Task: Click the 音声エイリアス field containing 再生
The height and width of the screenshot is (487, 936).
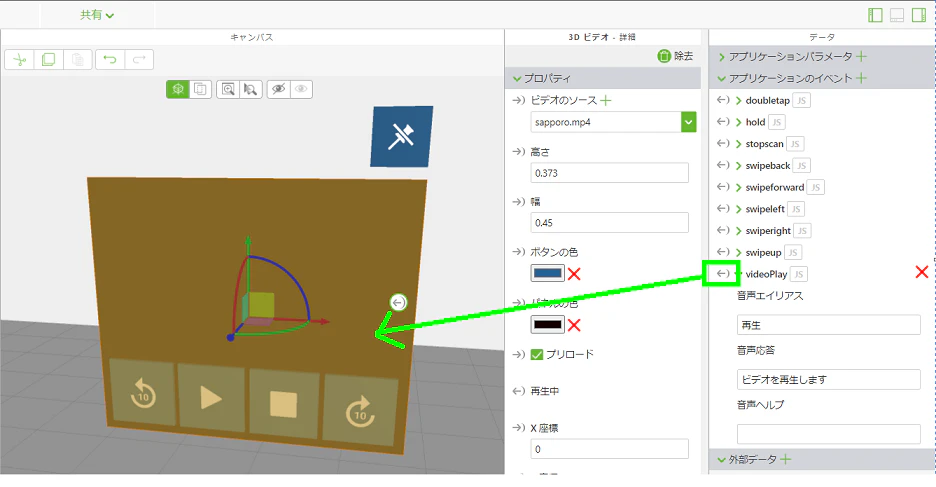Action: pos(829,325)
